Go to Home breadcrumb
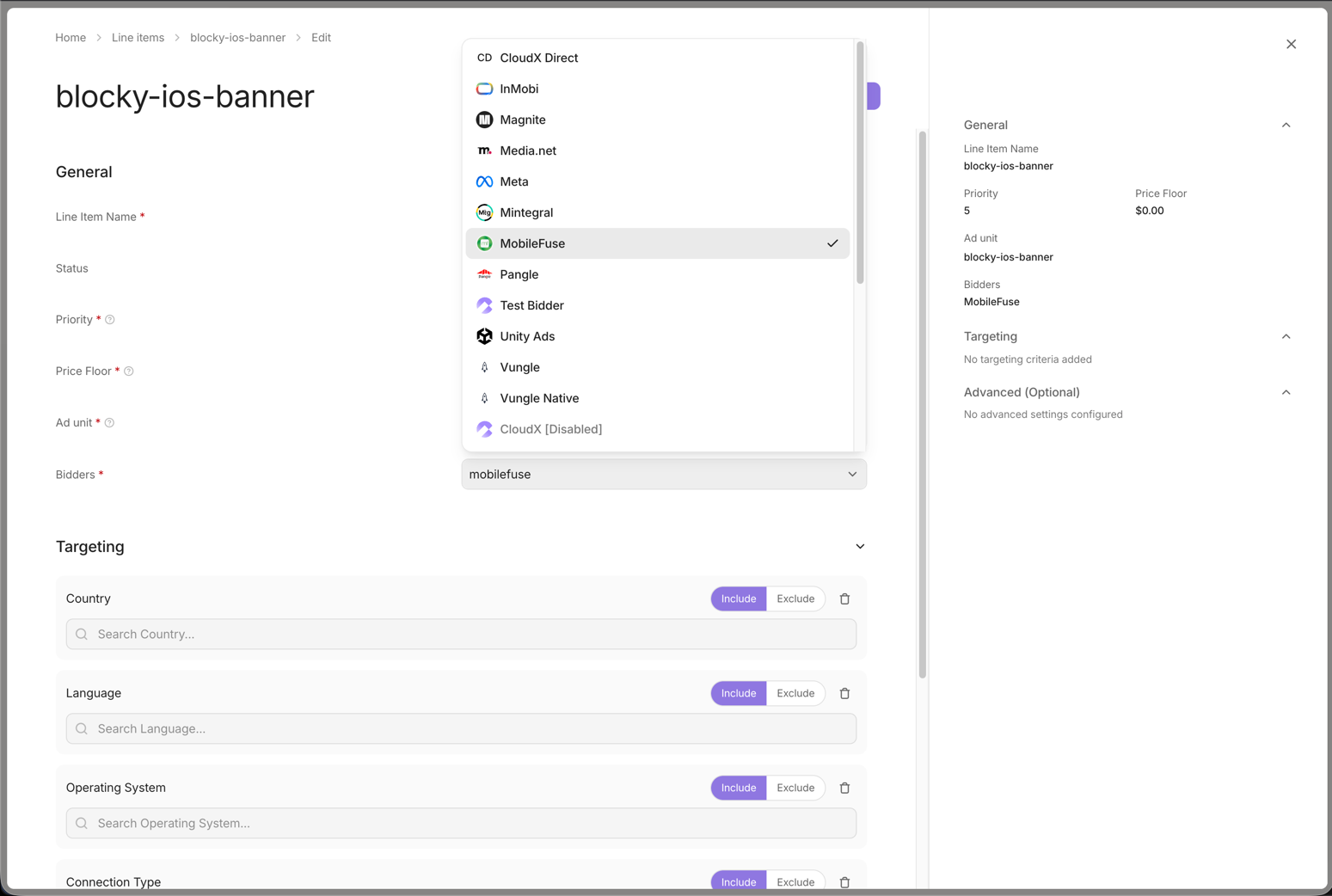1332x896 pixels. click(71, 38)
